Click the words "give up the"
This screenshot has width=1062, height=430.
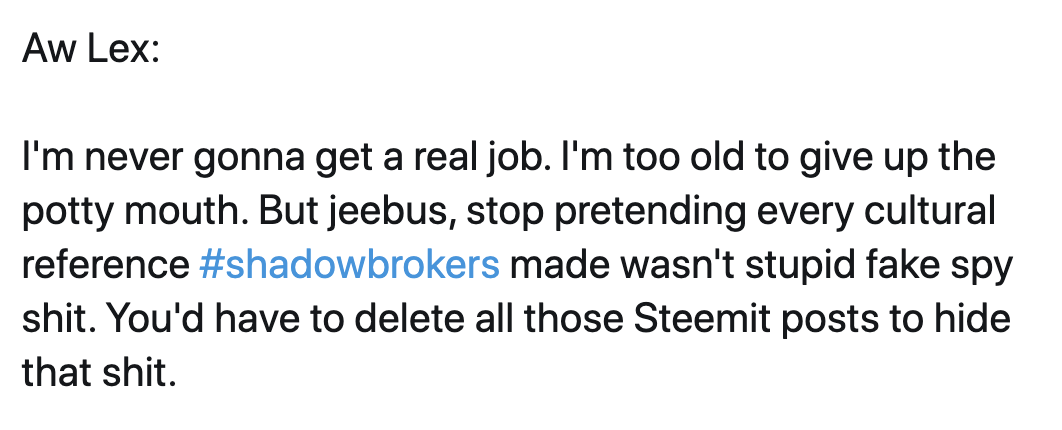897,158
